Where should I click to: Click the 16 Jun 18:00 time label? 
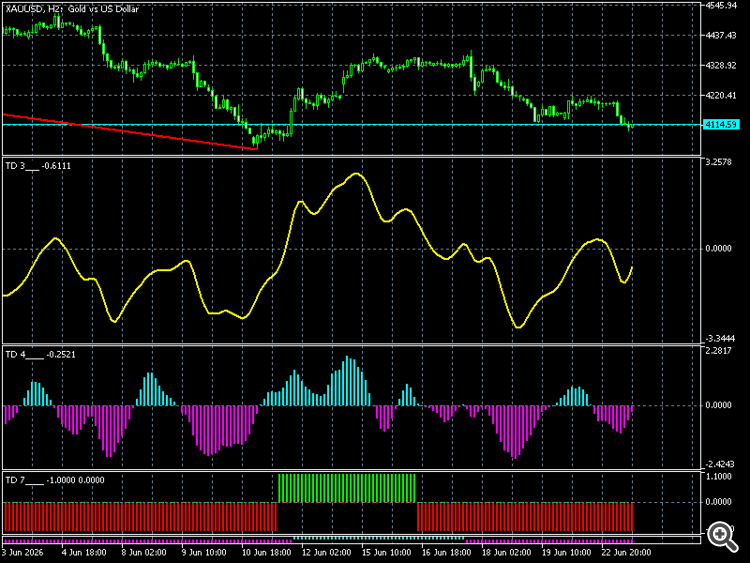tap(446, 552)
